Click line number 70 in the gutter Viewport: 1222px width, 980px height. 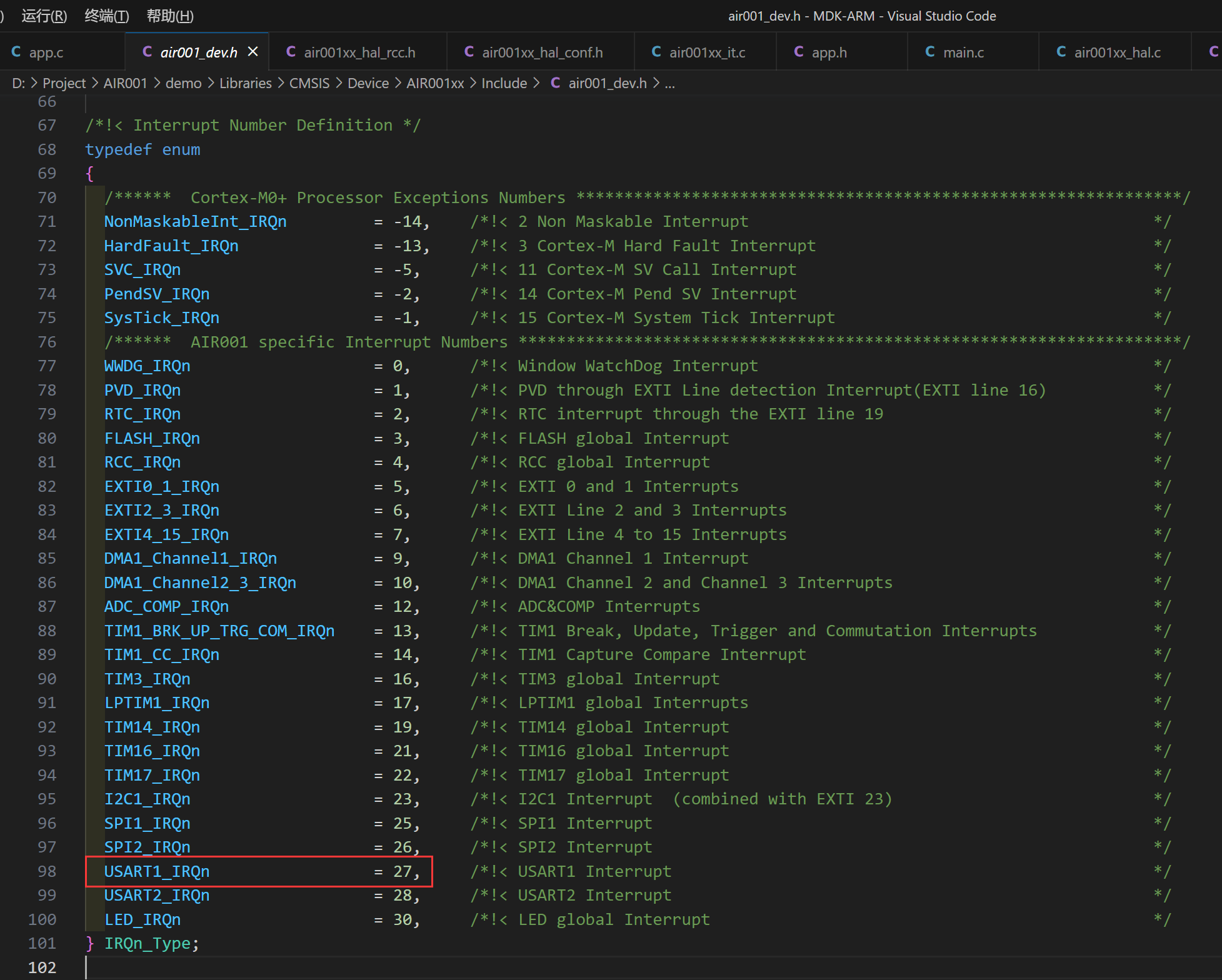[x=47, y=197]
